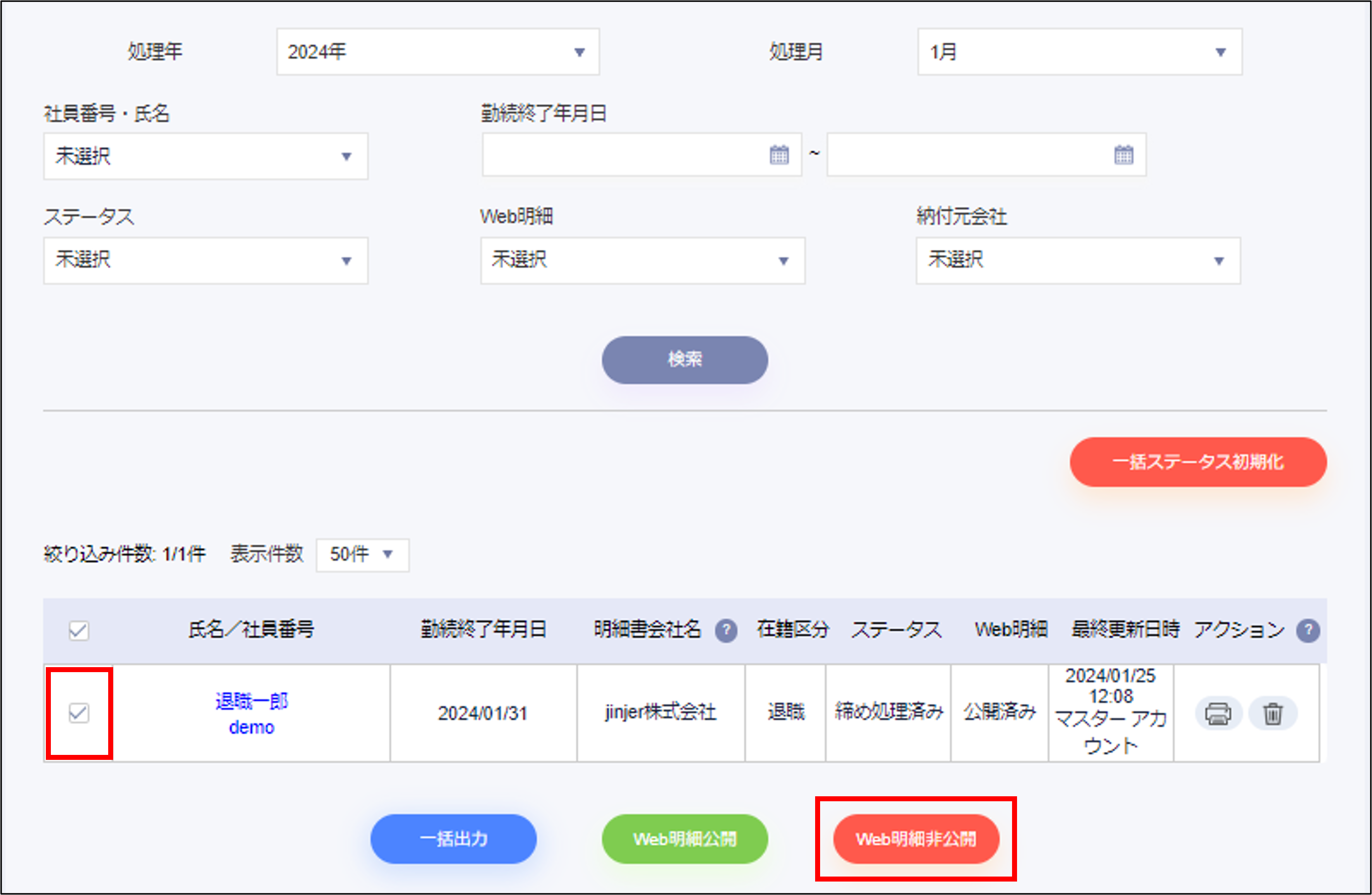Image resolution: width=1372 pixels, height=895 pixels.
Task: Click inside the 勤続終了年月日 start date field
Action: [623, 154]
